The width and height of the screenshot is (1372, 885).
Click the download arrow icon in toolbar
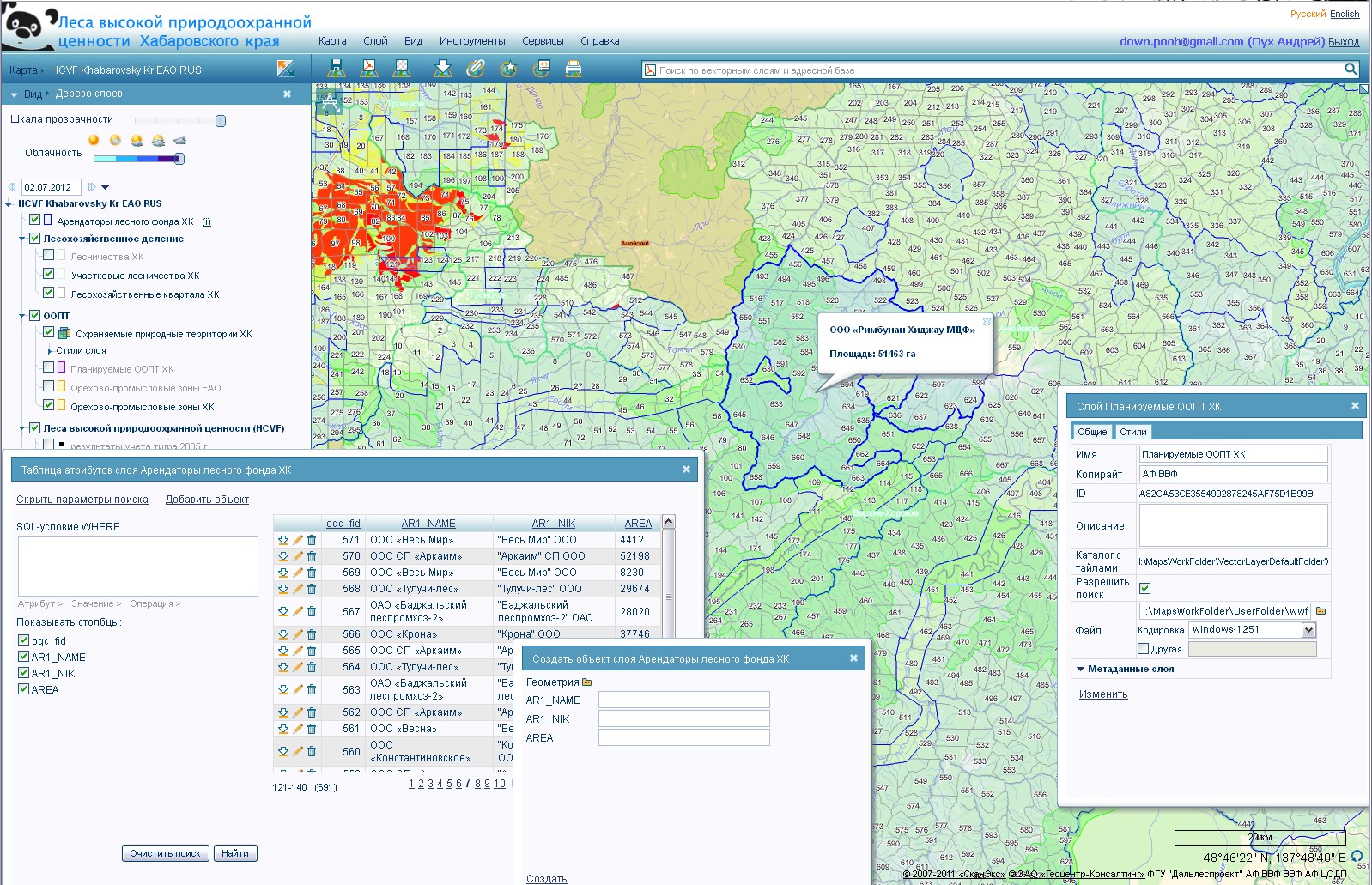(443, 69)
